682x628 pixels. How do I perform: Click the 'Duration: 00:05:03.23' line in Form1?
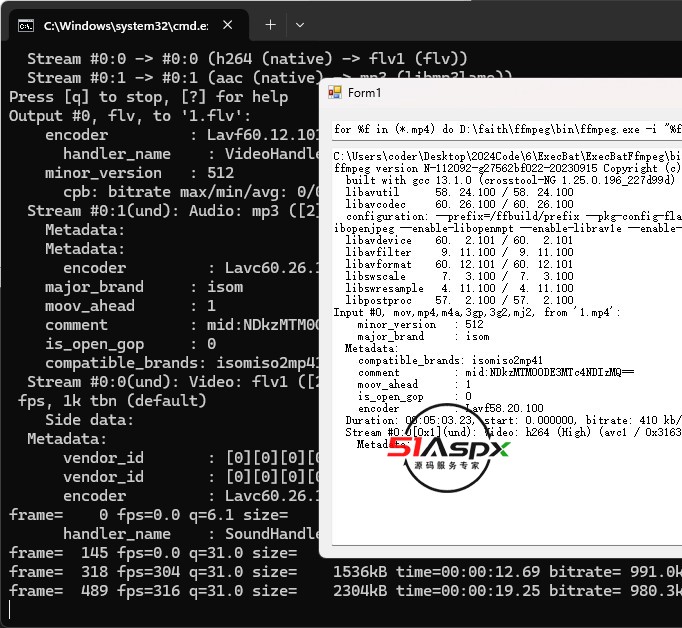[x=513, y=420]
